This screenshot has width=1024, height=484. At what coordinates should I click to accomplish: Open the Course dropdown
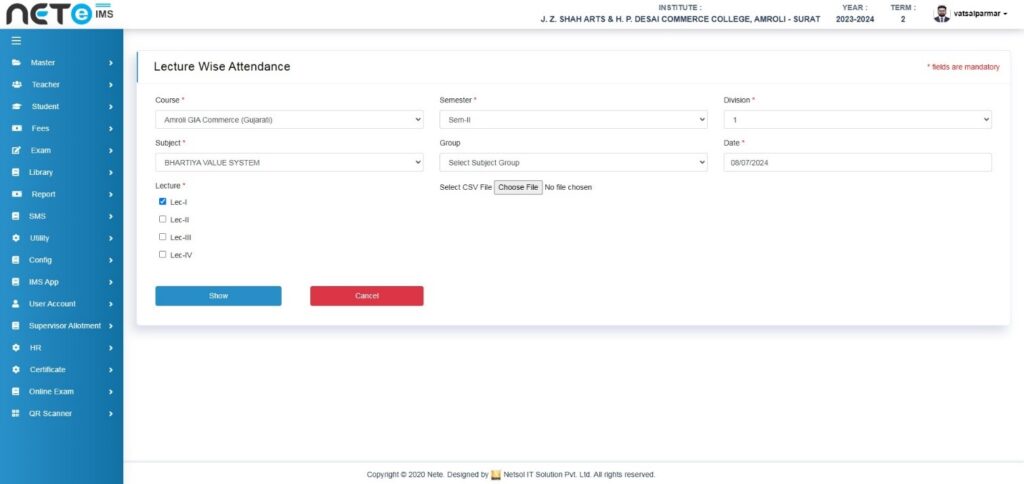289,120
